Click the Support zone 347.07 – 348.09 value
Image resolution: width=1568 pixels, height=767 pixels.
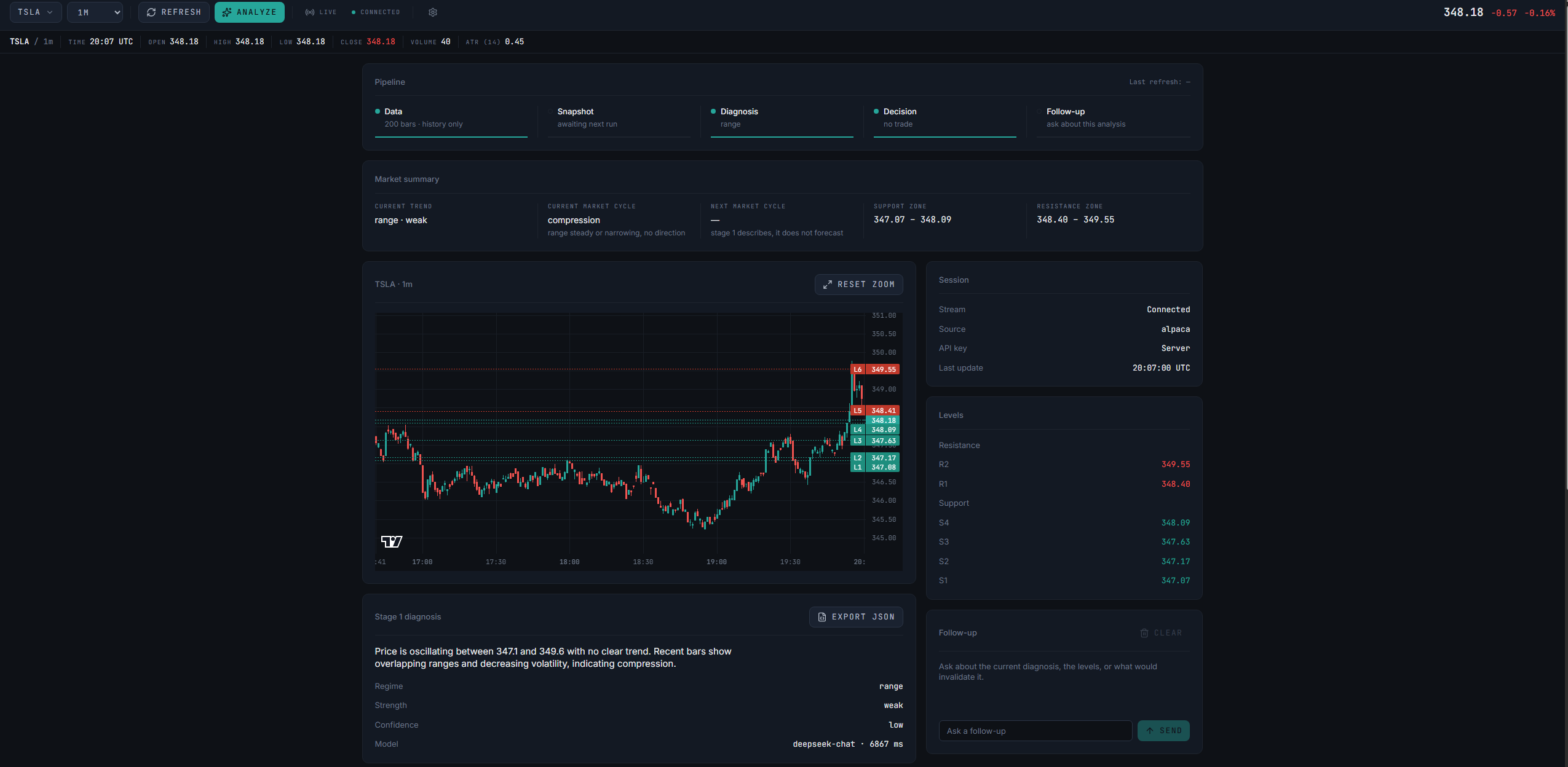912,219
